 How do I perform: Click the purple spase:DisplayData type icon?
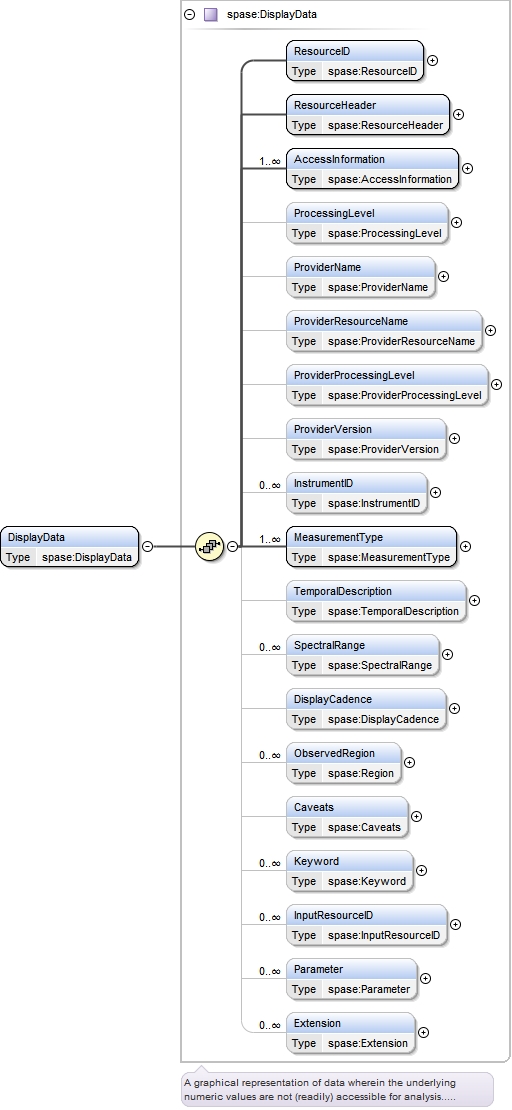click(x=210, y=14)
